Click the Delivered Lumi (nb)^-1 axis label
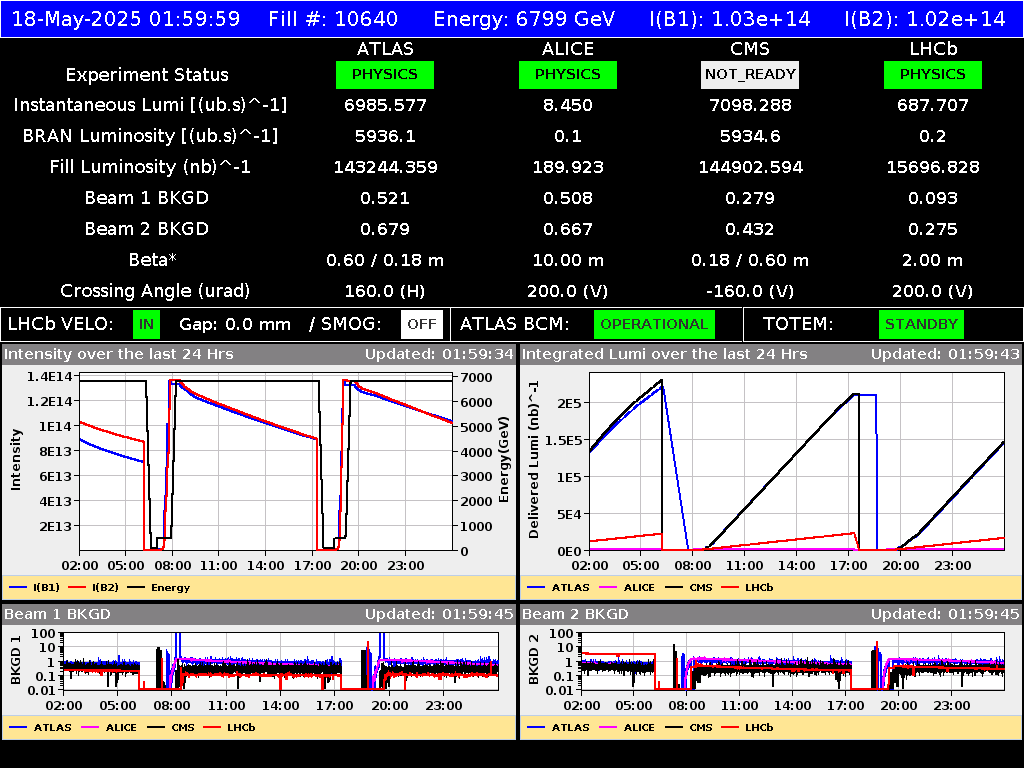 (534, 460)
